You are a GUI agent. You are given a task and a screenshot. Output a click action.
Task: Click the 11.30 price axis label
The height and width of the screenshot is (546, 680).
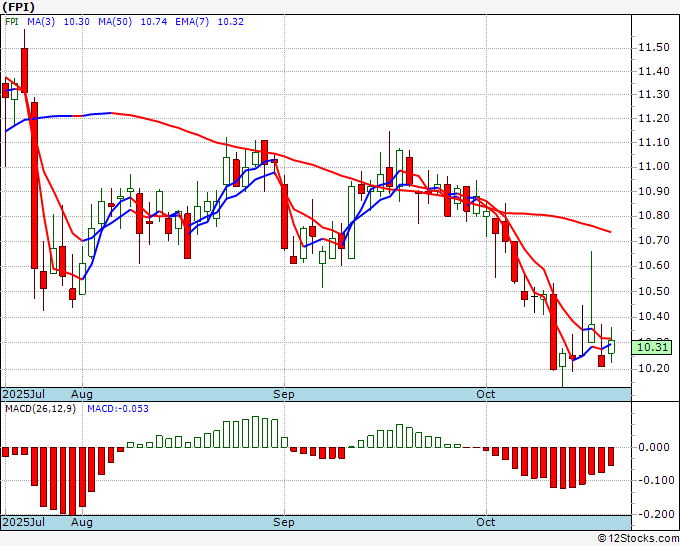(654, 95)
